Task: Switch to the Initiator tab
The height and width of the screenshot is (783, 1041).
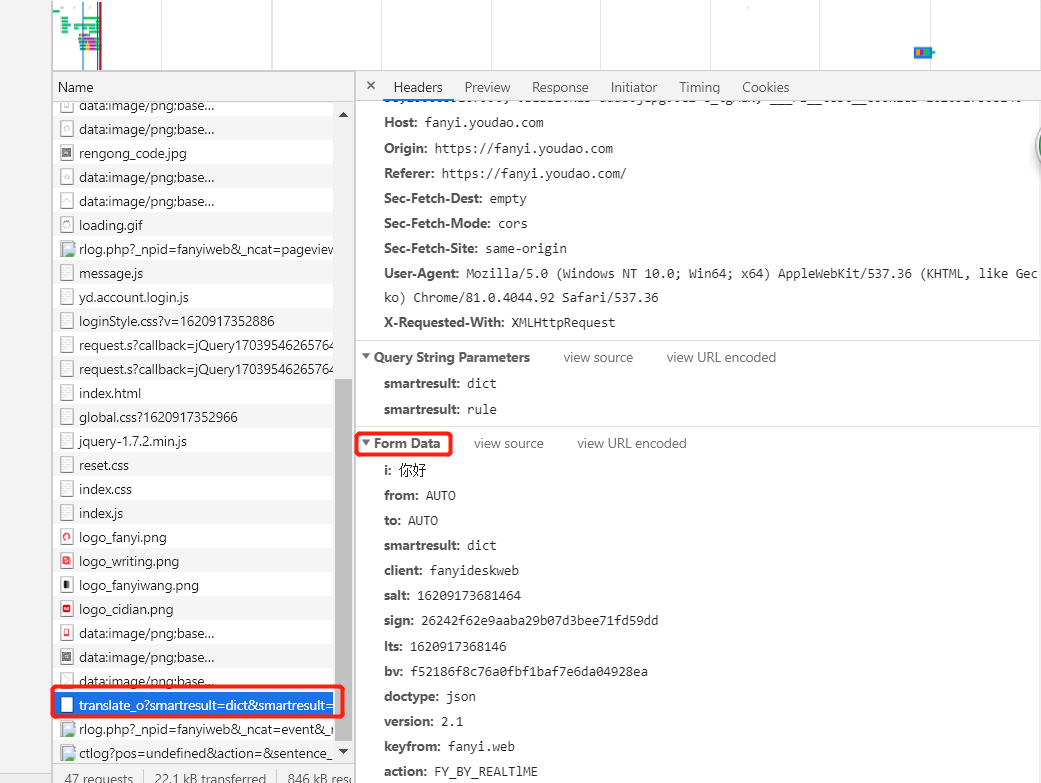Action: 633,87
